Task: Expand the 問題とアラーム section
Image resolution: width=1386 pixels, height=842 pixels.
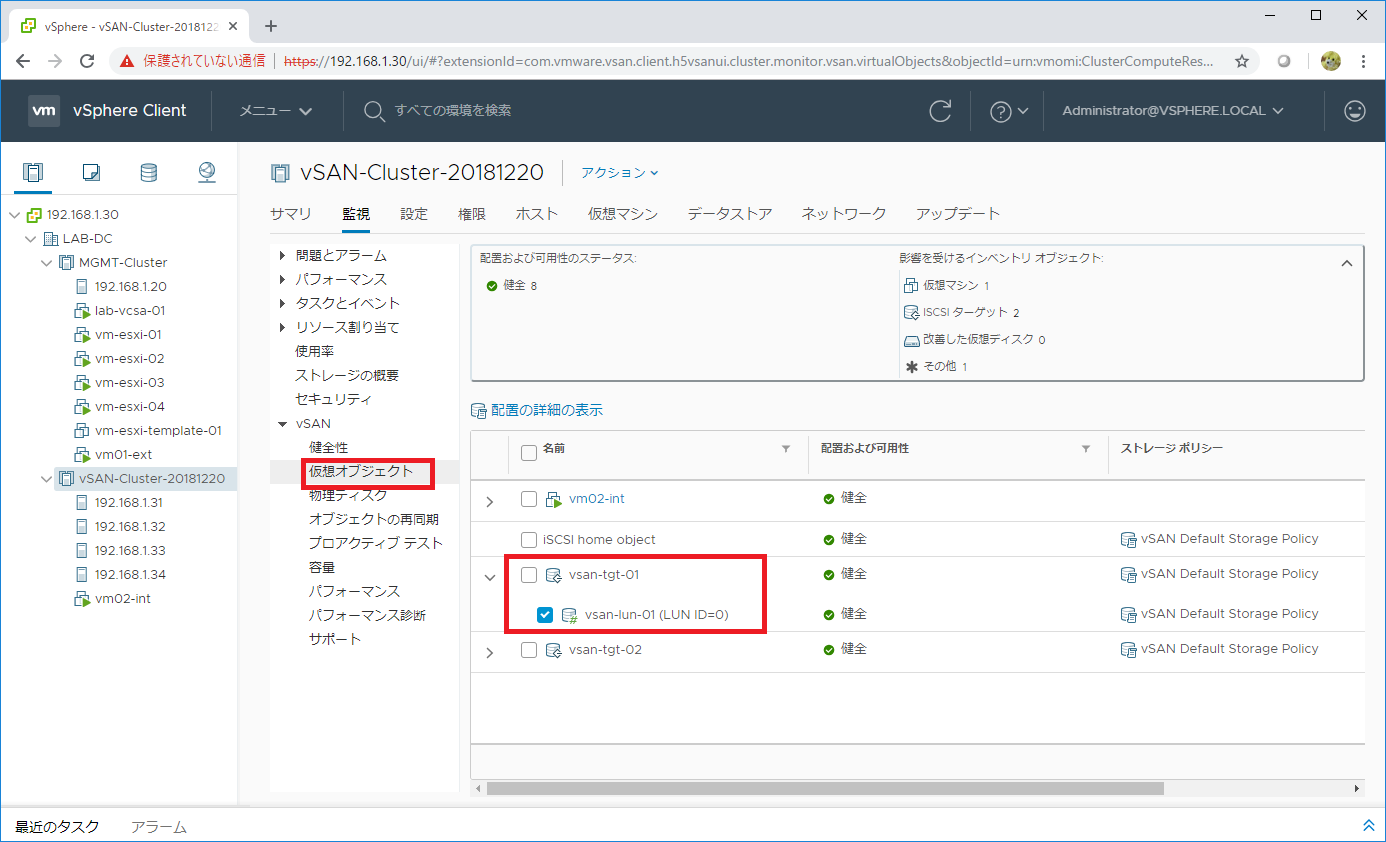Action: [x=283, y=256]
